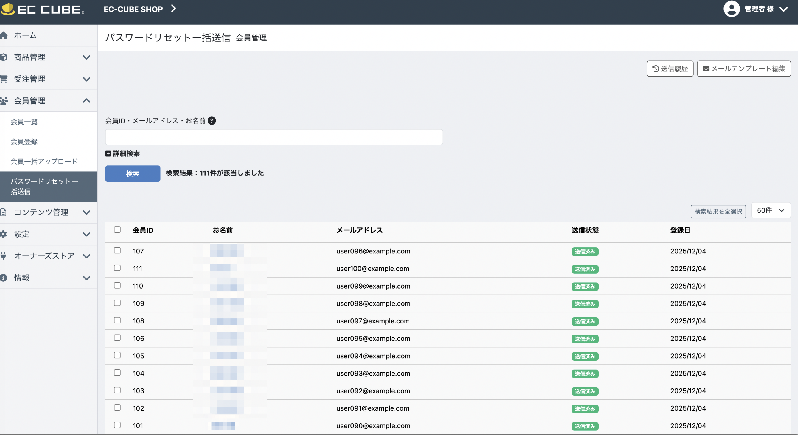Viewport: 798px width, 435px height.
Task: Select the checkbox for member ID 103
Action: coord(118,390)
